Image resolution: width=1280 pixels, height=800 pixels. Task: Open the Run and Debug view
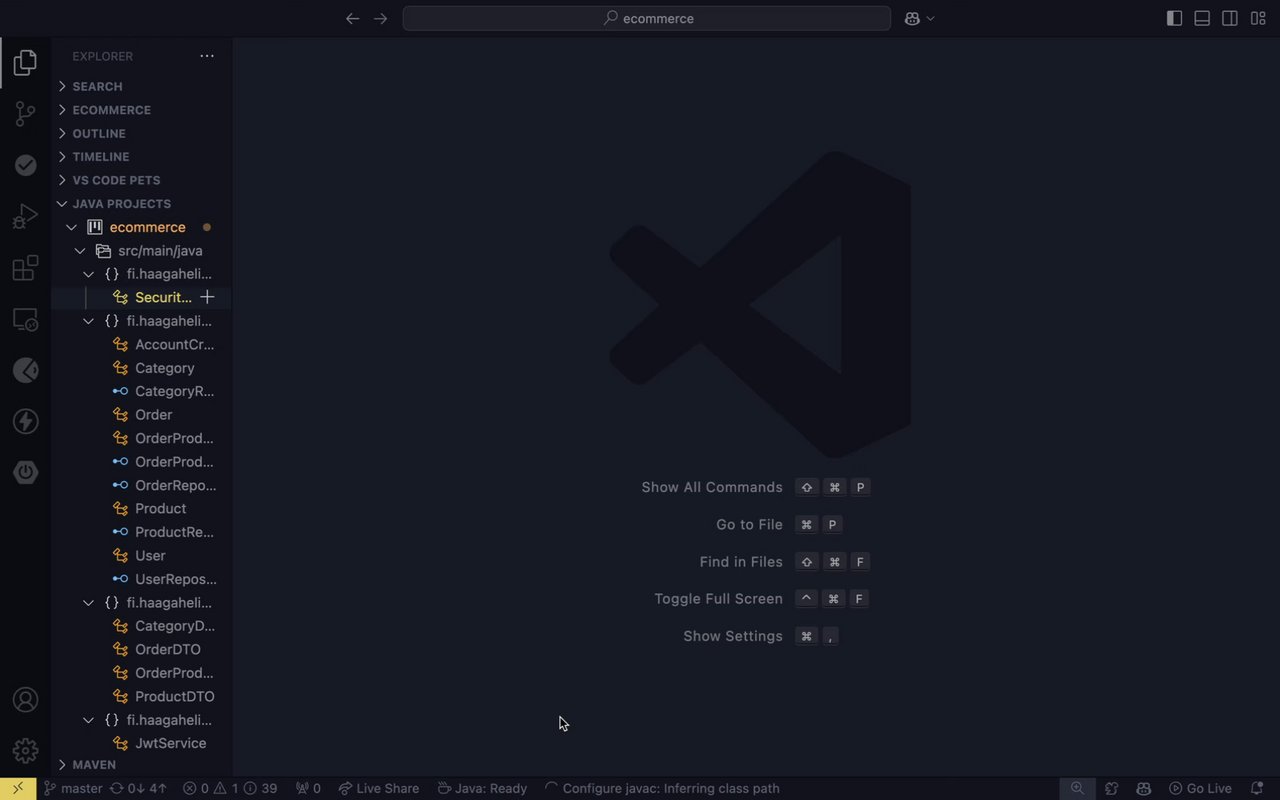click(25, 216)
